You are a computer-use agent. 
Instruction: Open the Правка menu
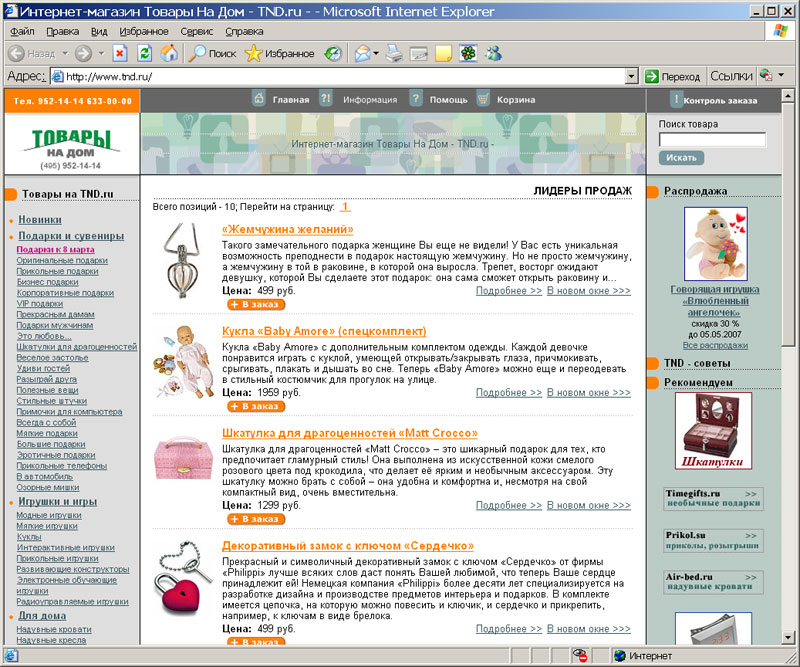tap(63, 31)
